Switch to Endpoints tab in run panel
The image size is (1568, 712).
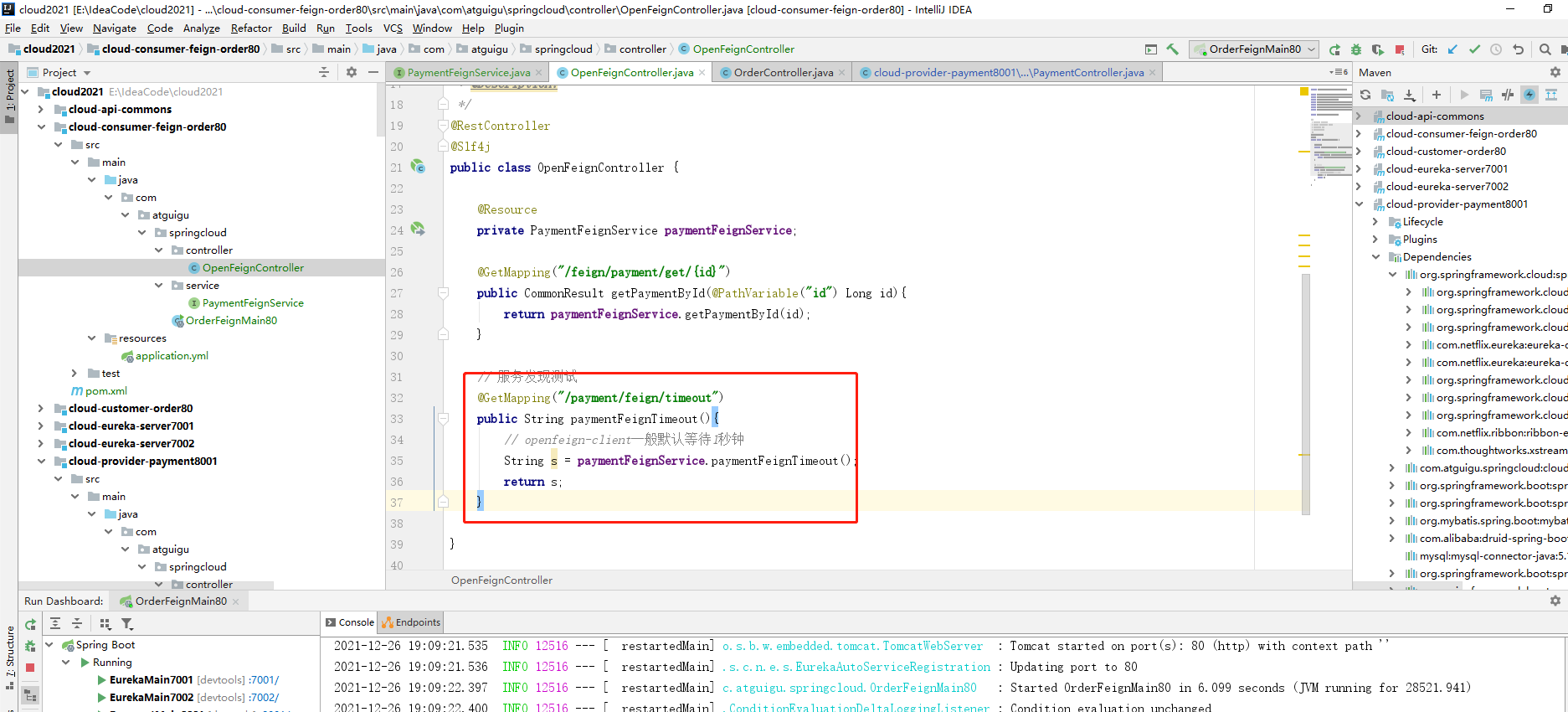tap(410, 622)
